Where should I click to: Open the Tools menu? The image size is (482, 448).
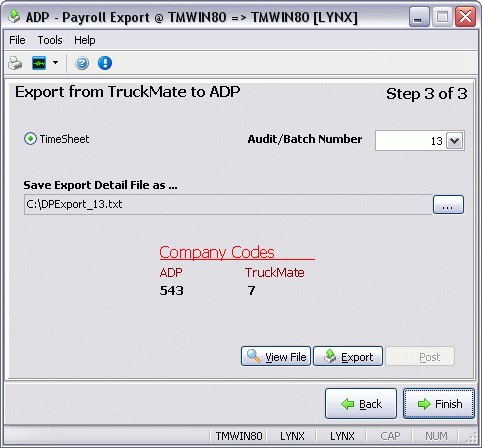coord(50,40)
